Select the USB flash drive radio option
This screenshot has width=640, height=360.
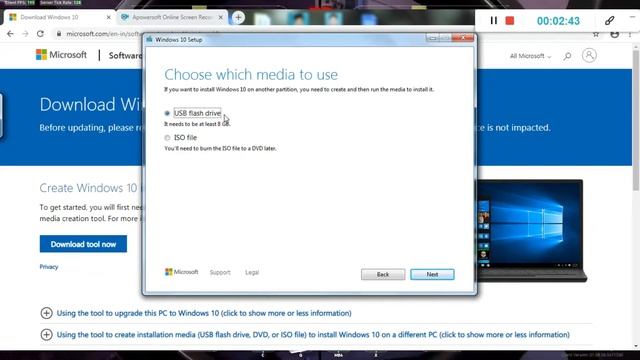167,113
